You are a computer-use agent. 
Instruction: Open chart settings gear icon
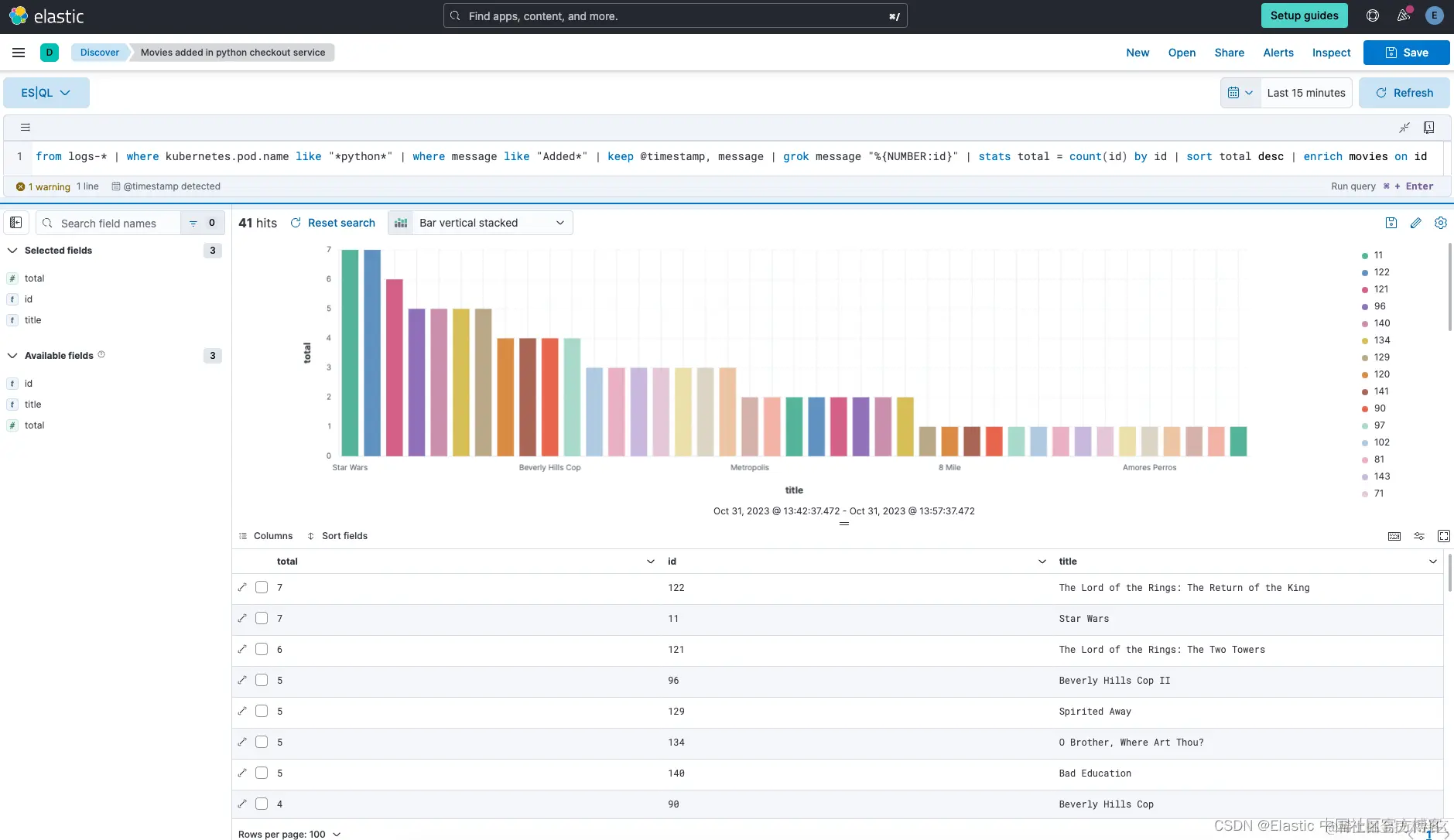(x=1441, y=223)
